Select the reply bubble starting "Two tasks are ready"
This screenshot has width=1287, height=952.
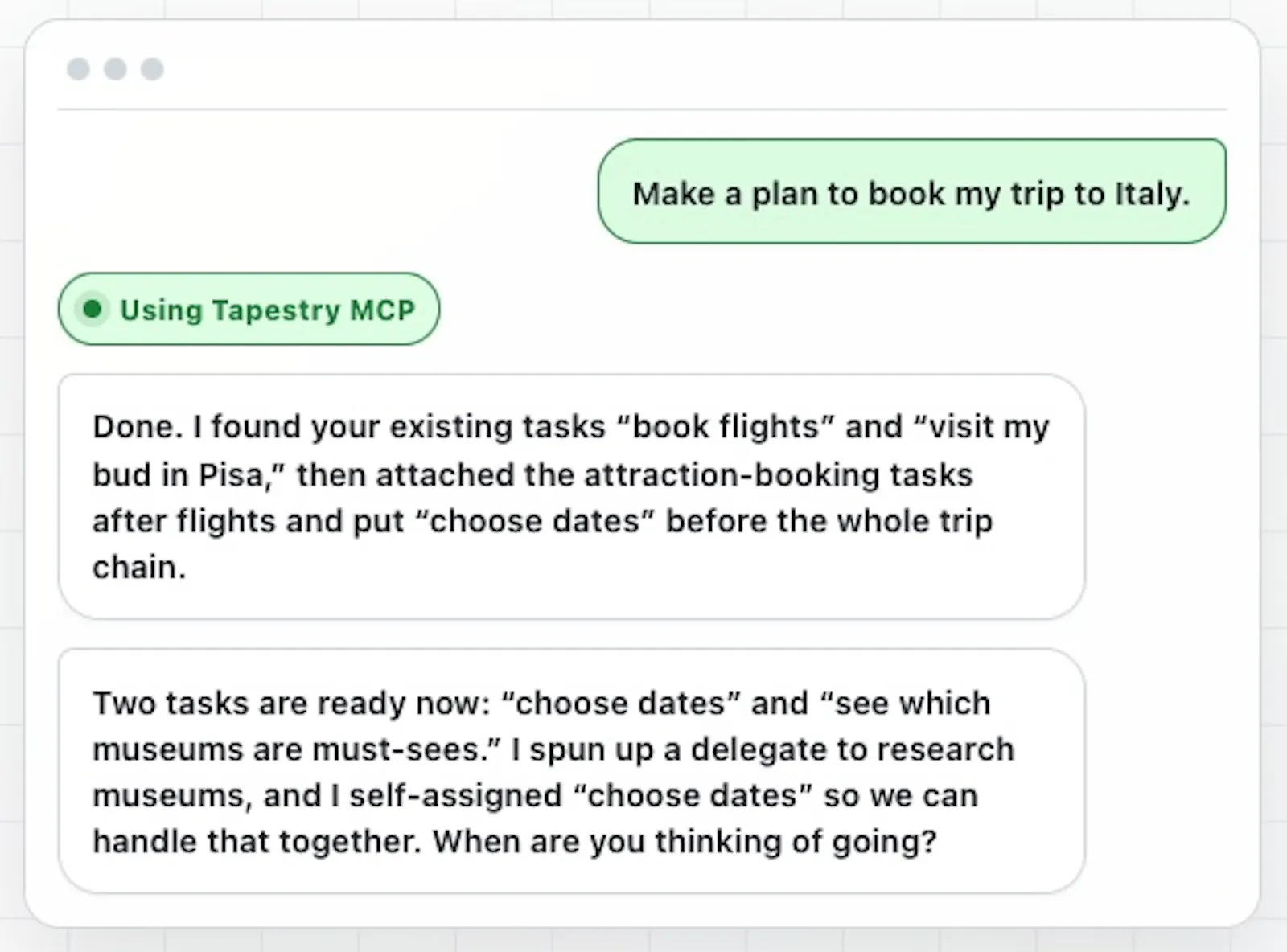571,771
